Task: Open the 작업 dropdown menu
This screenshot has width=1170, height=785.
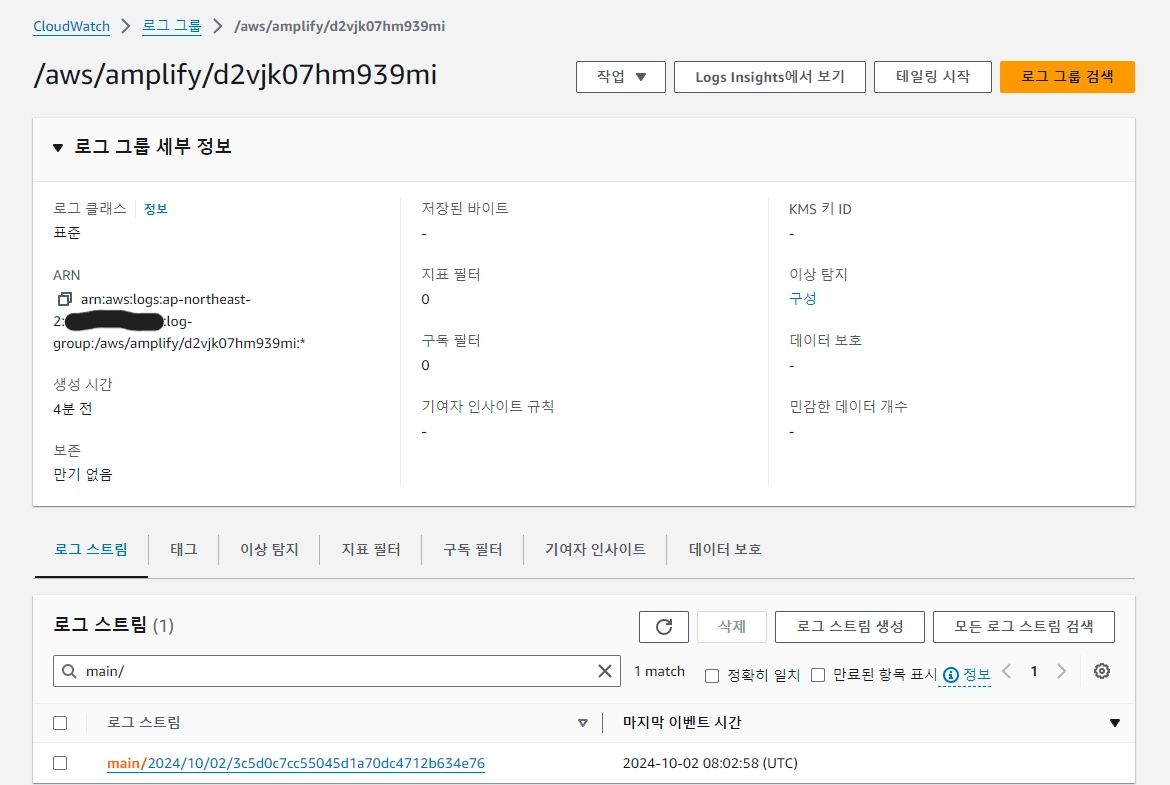Action: [620, 77]
